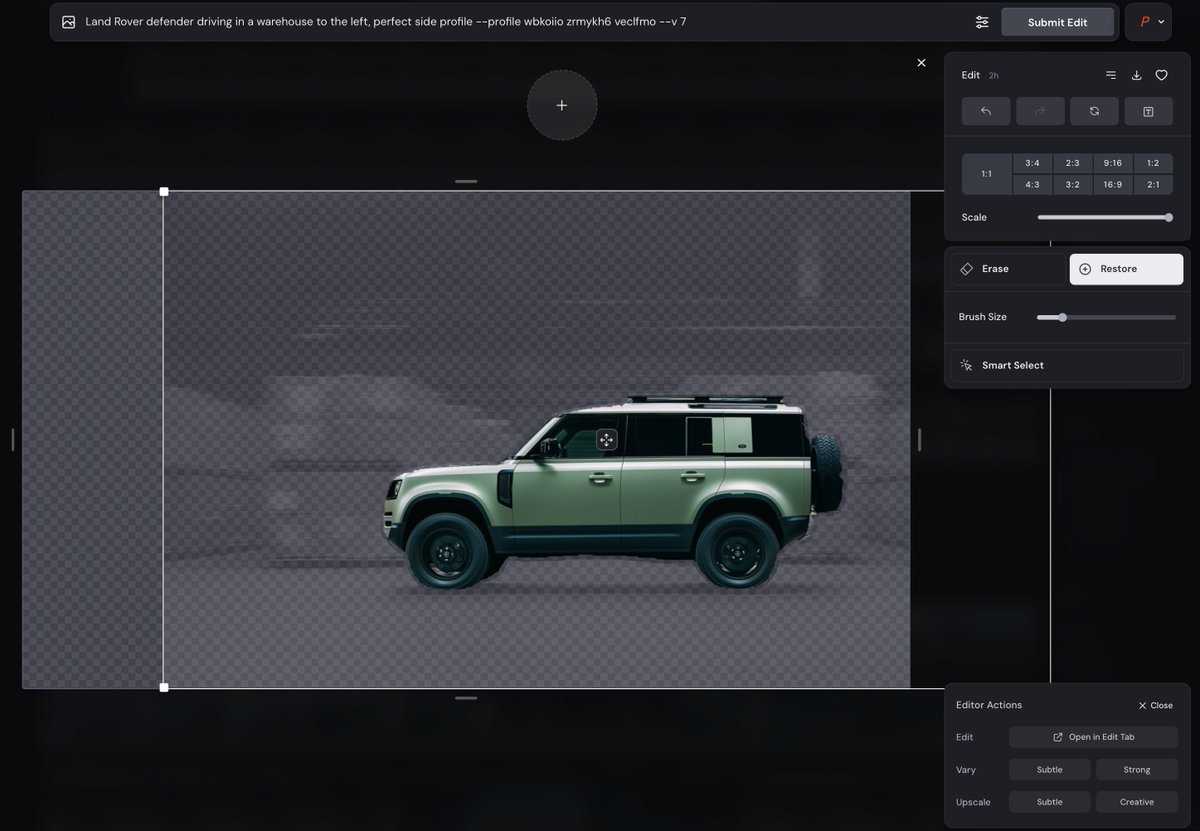Screen dimensions: 1200x831
Task: Select the 9:16 aspect ratio
Action: [1112, 163]
